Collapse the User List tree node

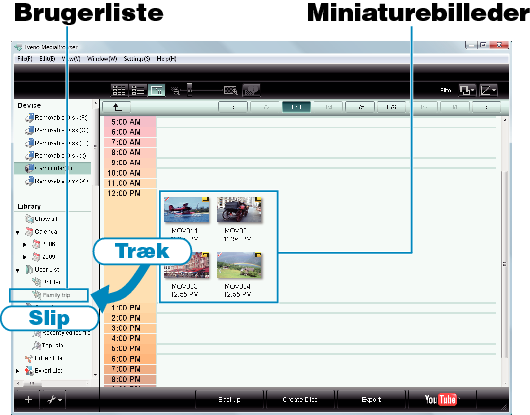[18, 270]
